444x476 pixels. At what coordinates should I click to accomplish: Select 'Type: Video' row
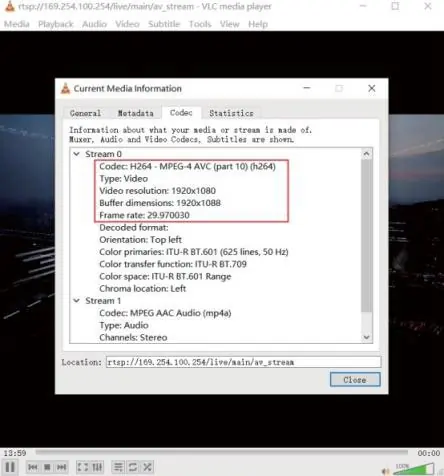(123, 178)
